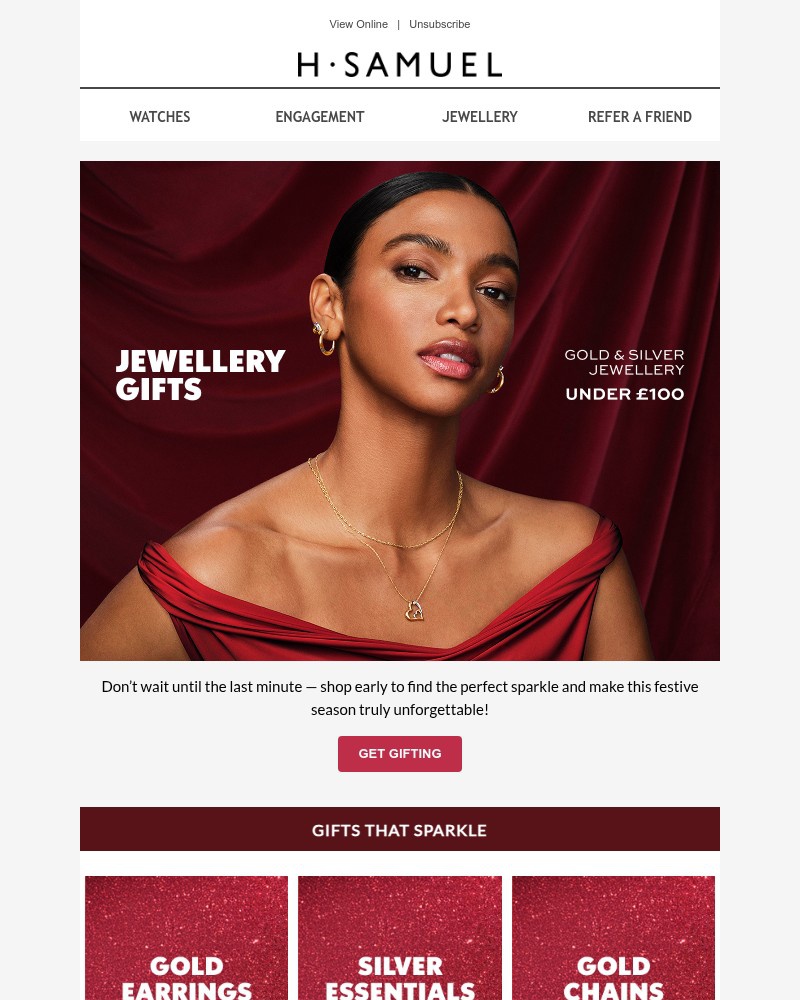Open the Silver Essentials tile
Screen dimensions: 800x1000
click(400, 938)
